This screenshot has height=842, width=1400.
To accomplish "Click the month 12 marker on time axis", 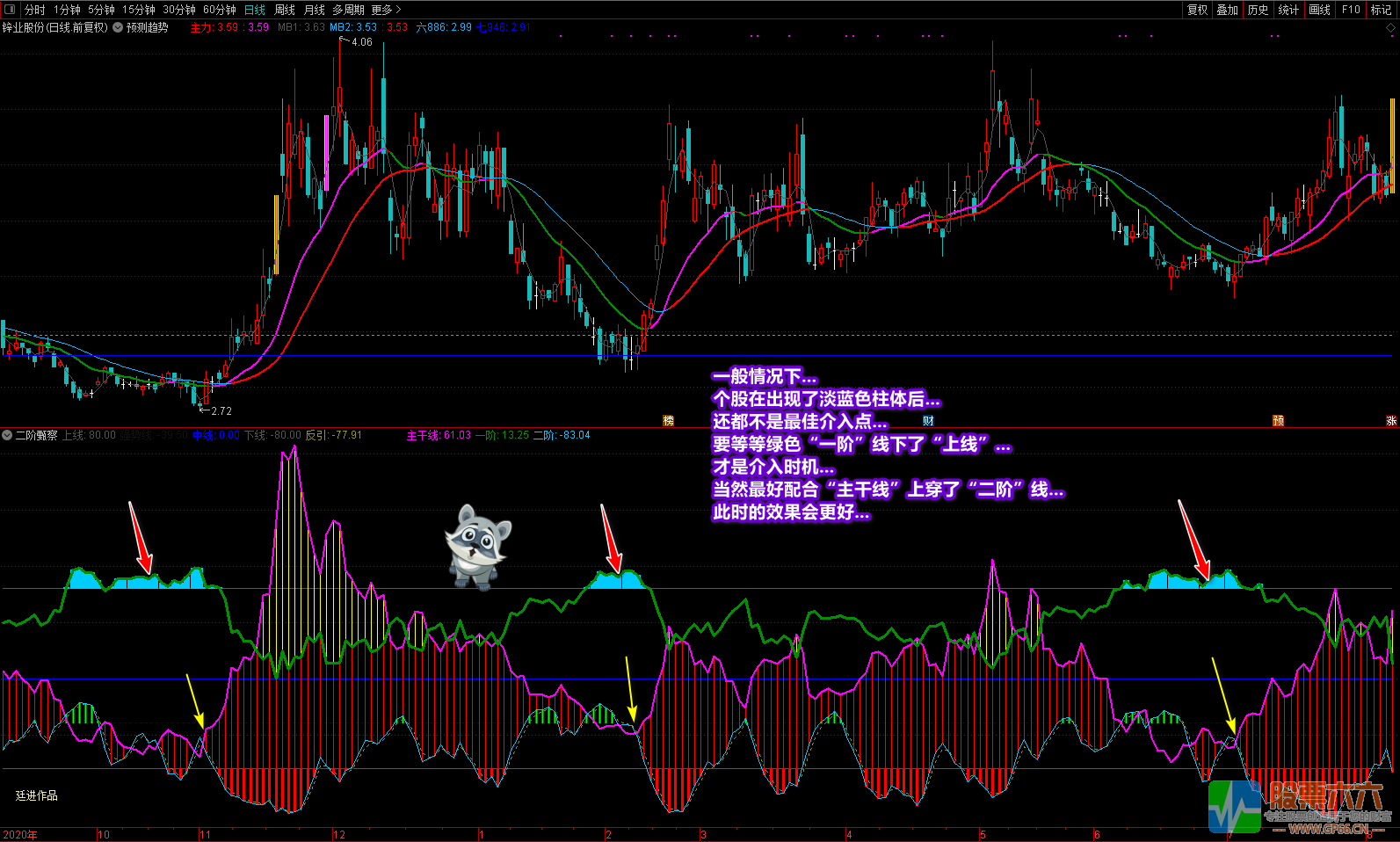I will [x=339, y=834].
